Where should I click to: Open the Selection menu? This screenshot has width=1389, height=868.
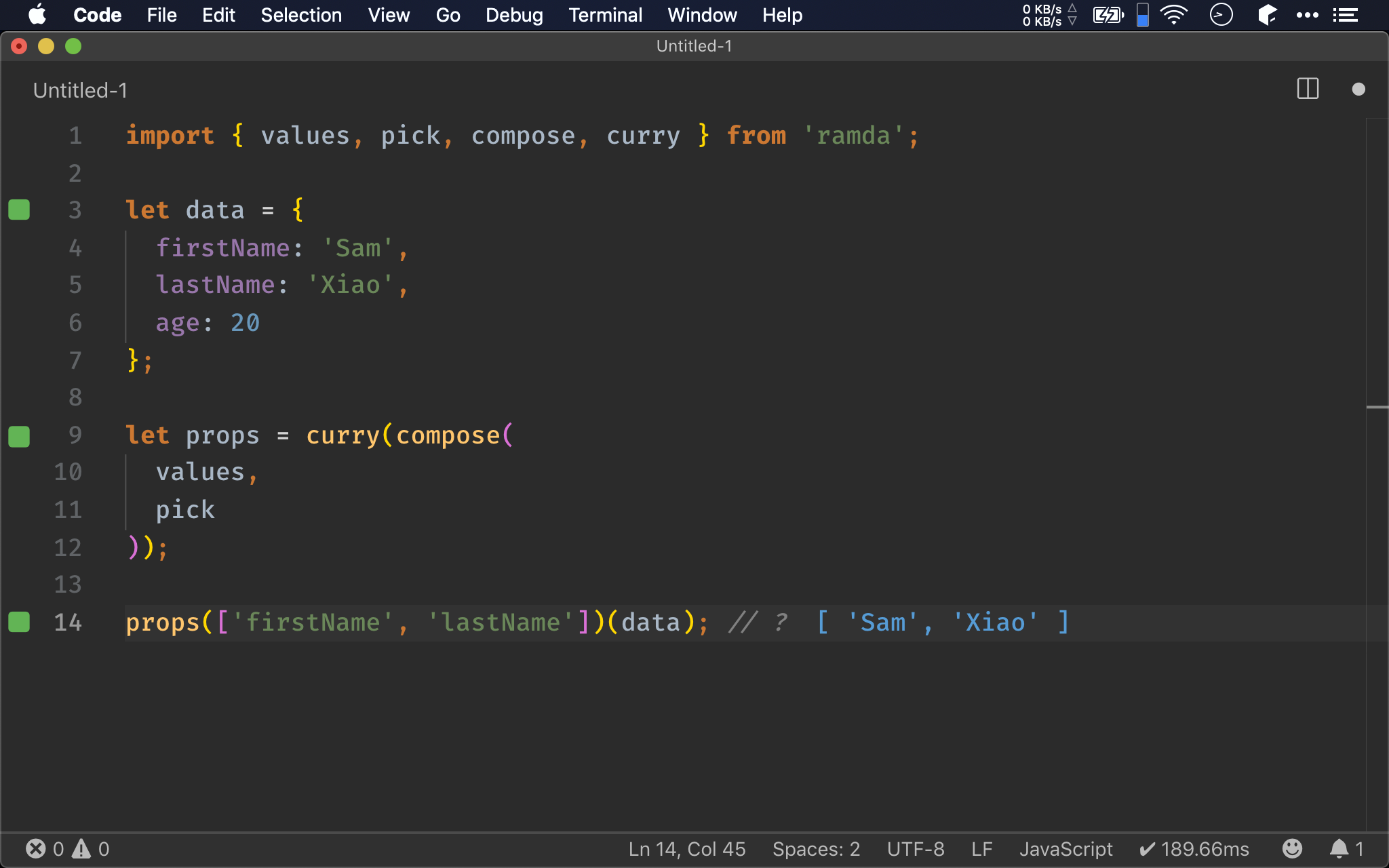pyautogui.click(x=301, y=15)
